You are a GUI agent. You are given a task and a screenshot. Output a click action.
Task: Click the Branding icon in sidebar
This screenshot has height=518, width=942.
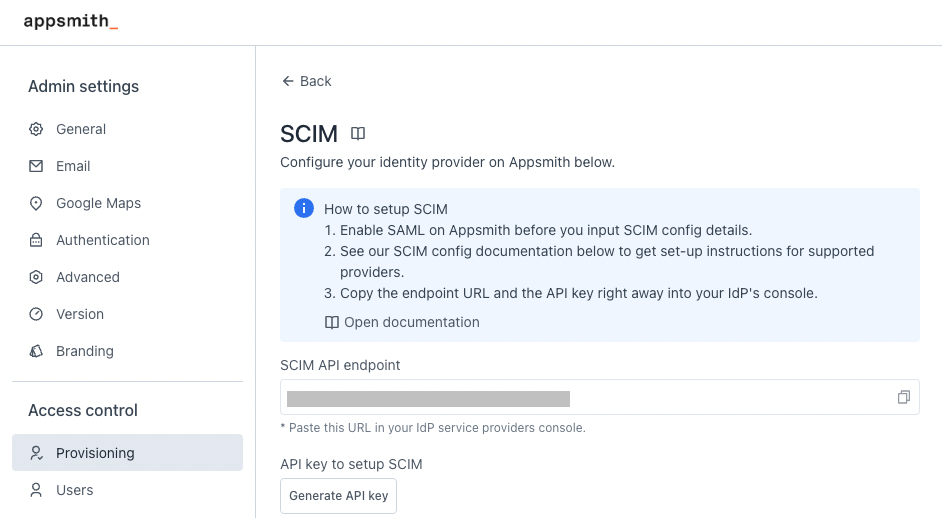click(36, 351)
